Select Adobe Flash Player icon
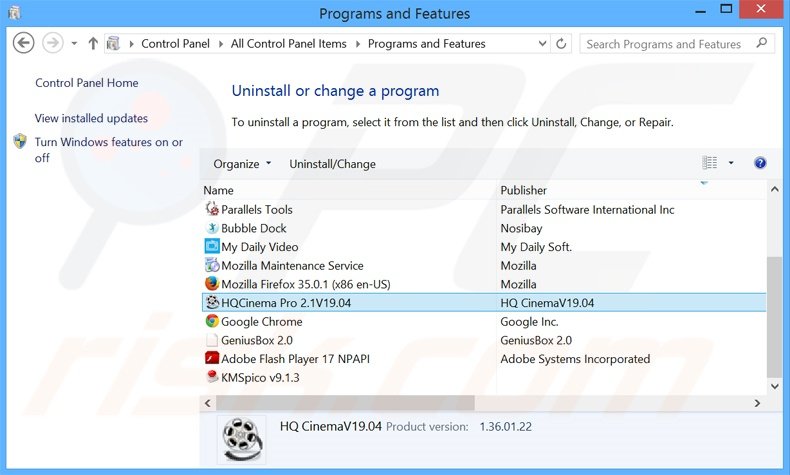Screen dimensions: 790x475 click(x=212, y=358)
